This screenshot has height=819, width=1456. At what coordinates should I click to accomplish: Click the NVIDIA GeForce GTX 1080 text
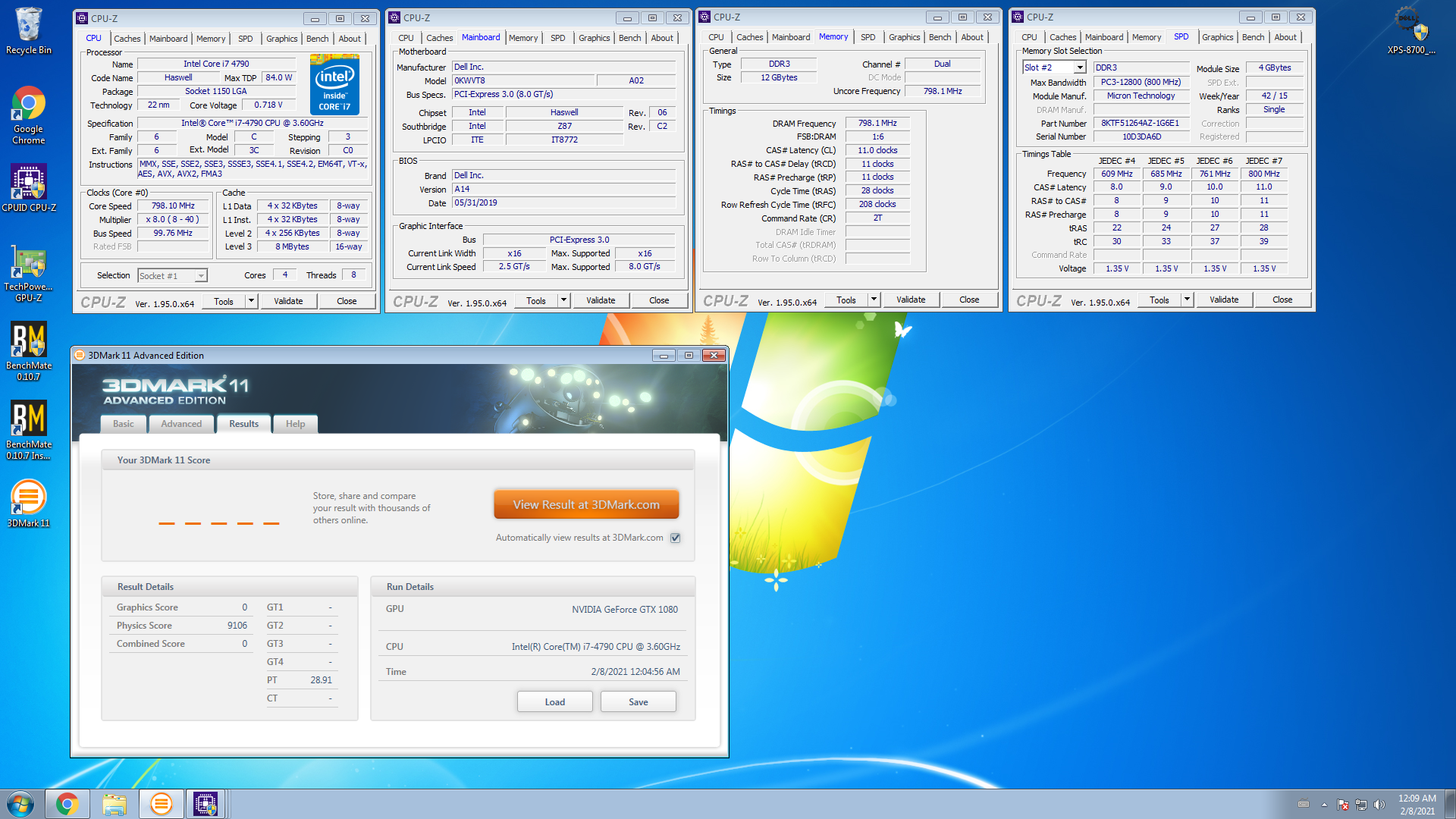click(625, 610)
